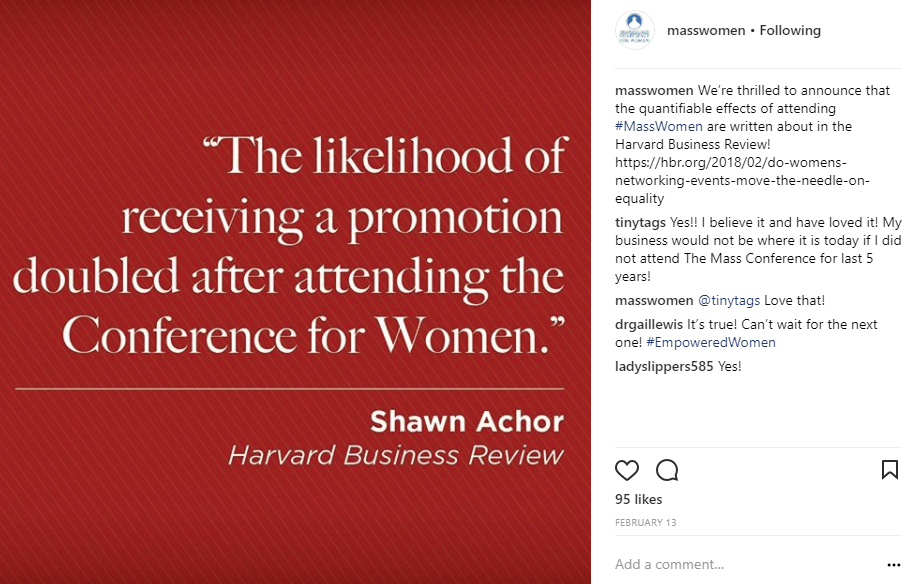This screenshot has height=584, width=923.
Task: Click masswomen username in the caption
Action: coord(654,90)
